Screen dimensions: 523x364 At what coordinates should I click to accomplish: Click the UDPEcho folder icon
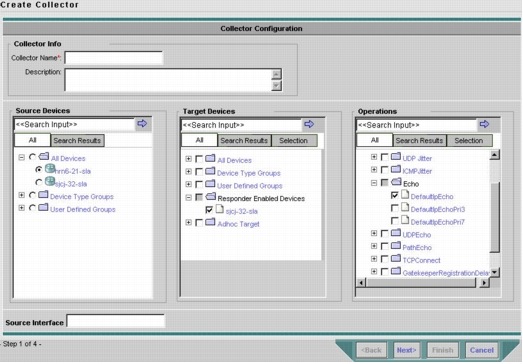396,233
